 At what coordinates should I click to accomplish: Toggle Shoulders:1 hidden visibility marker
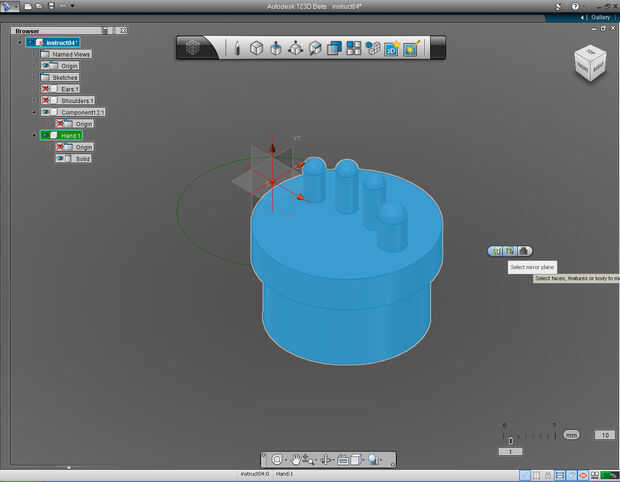tap(45, 100)
